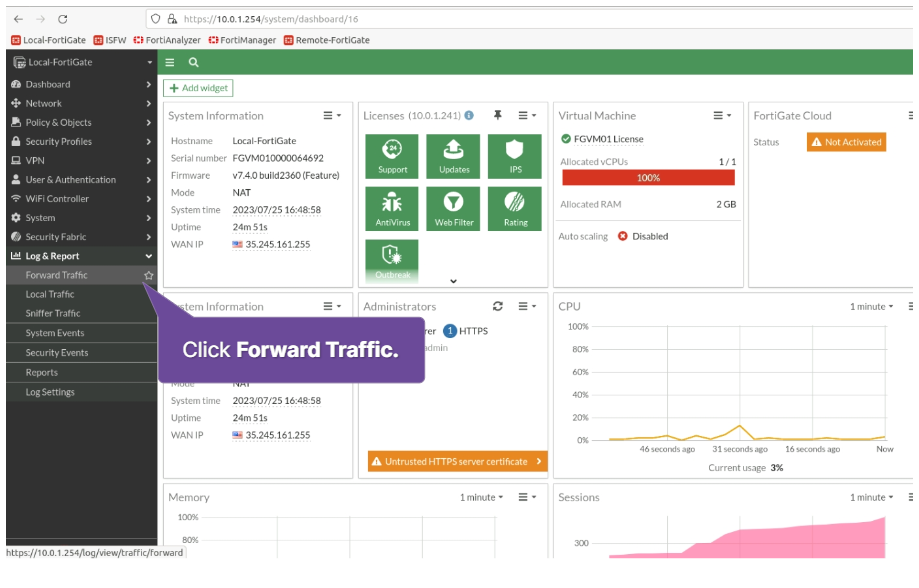The width and height of the screenshot is (919, 588).
Task: Click the browser forward arrow
Action: (x=40, y=19)
